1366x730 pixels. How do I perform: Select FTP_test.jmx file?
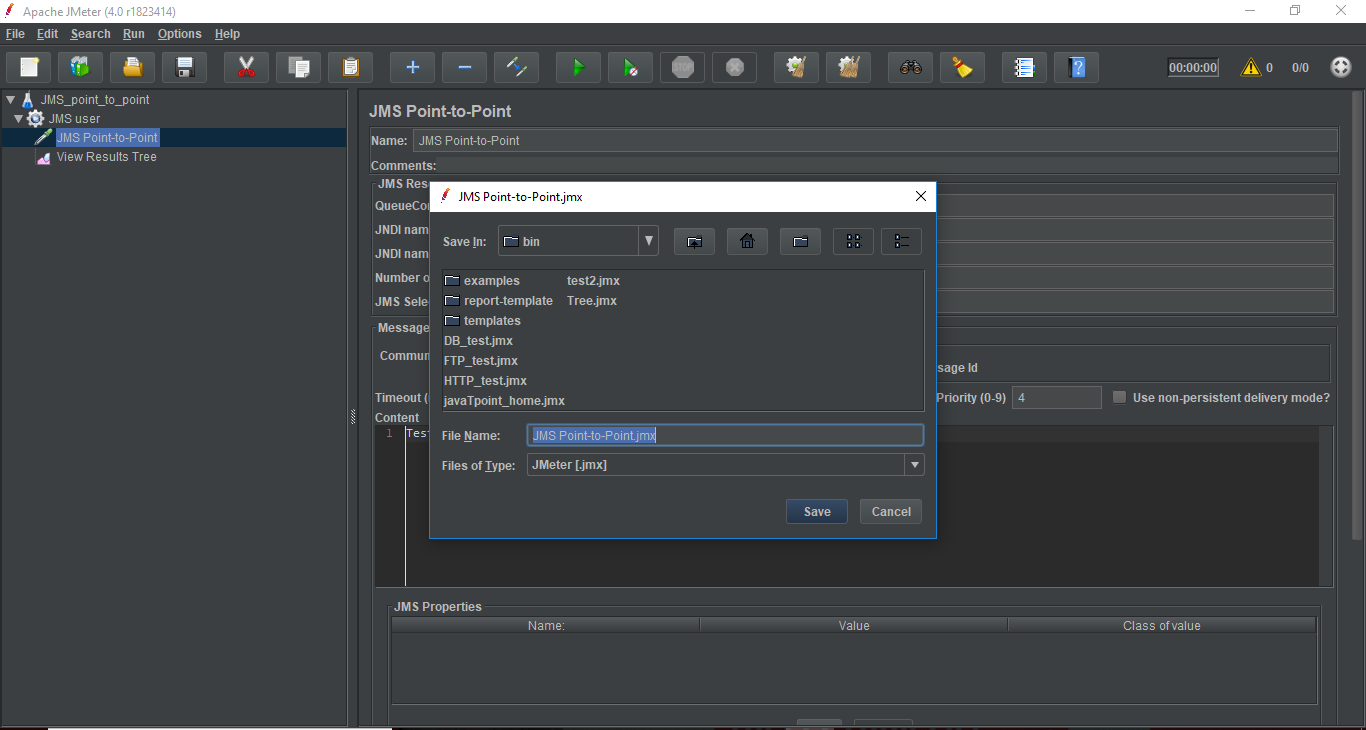coord(481,361)
